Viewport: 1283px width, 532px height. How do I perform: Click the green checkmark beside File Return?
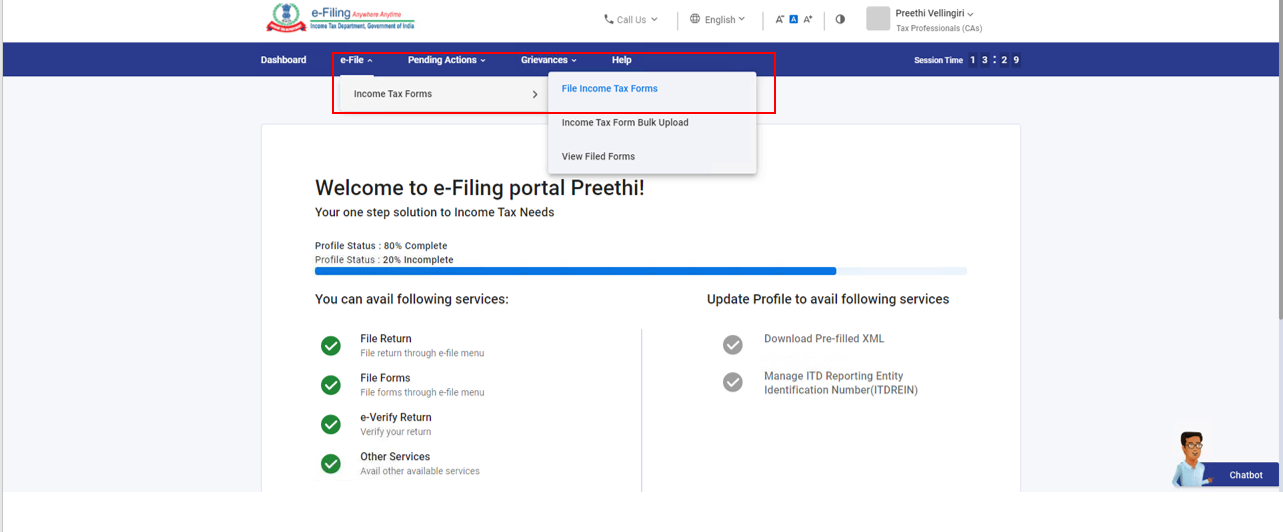[x=331, y=346]
